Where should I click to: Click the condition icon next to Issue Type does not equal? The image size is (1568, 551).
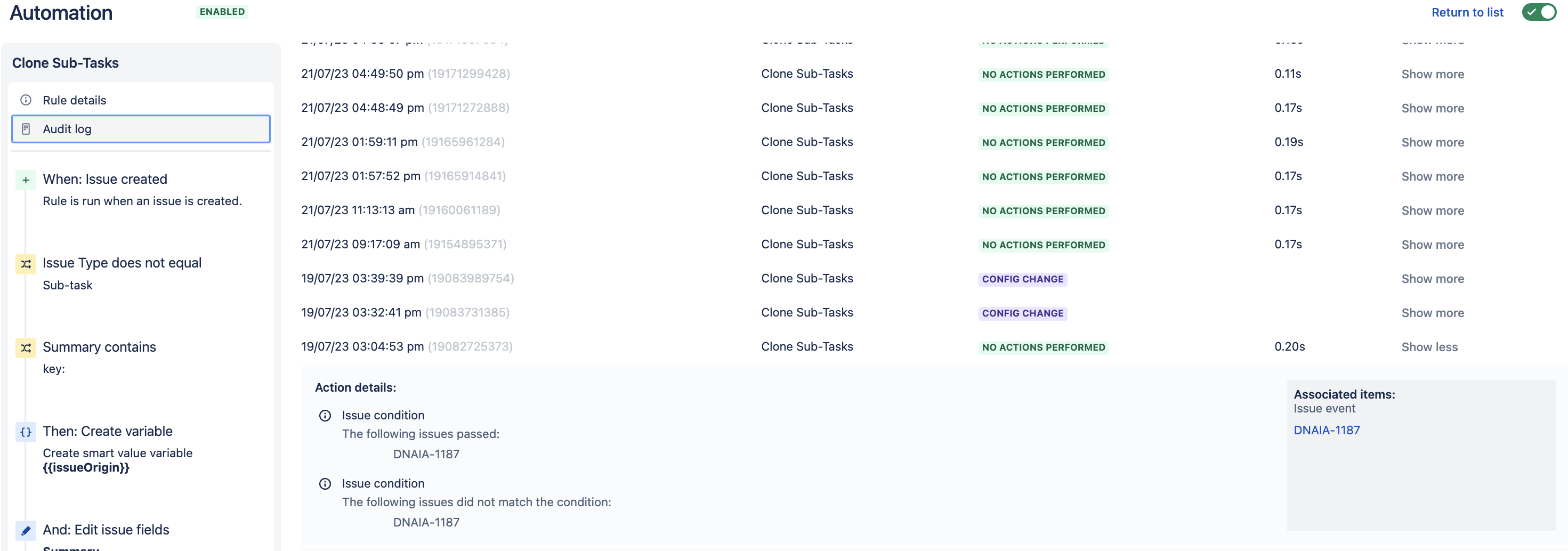click(x=25, y=263)
